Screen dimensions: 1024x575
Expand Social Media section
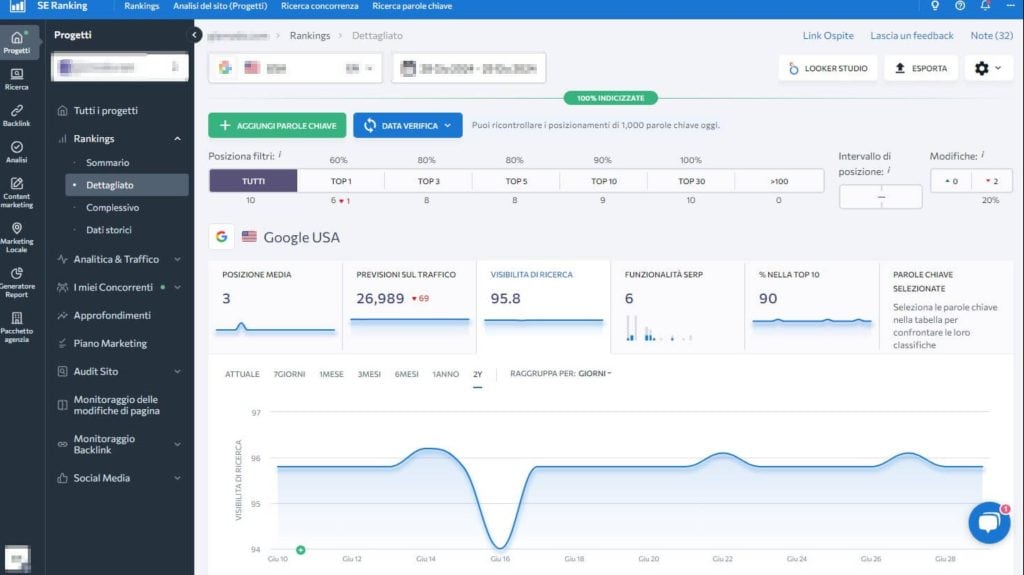(177, 478)
